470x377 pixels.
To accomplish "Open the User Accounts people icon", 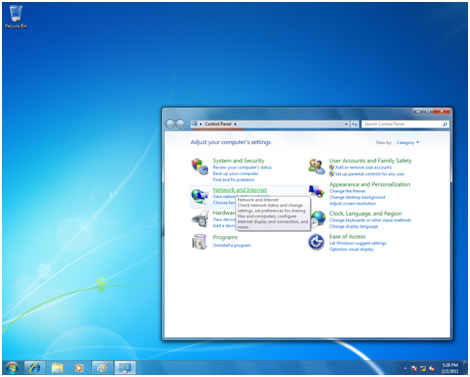I will click(x=316, y=166).
